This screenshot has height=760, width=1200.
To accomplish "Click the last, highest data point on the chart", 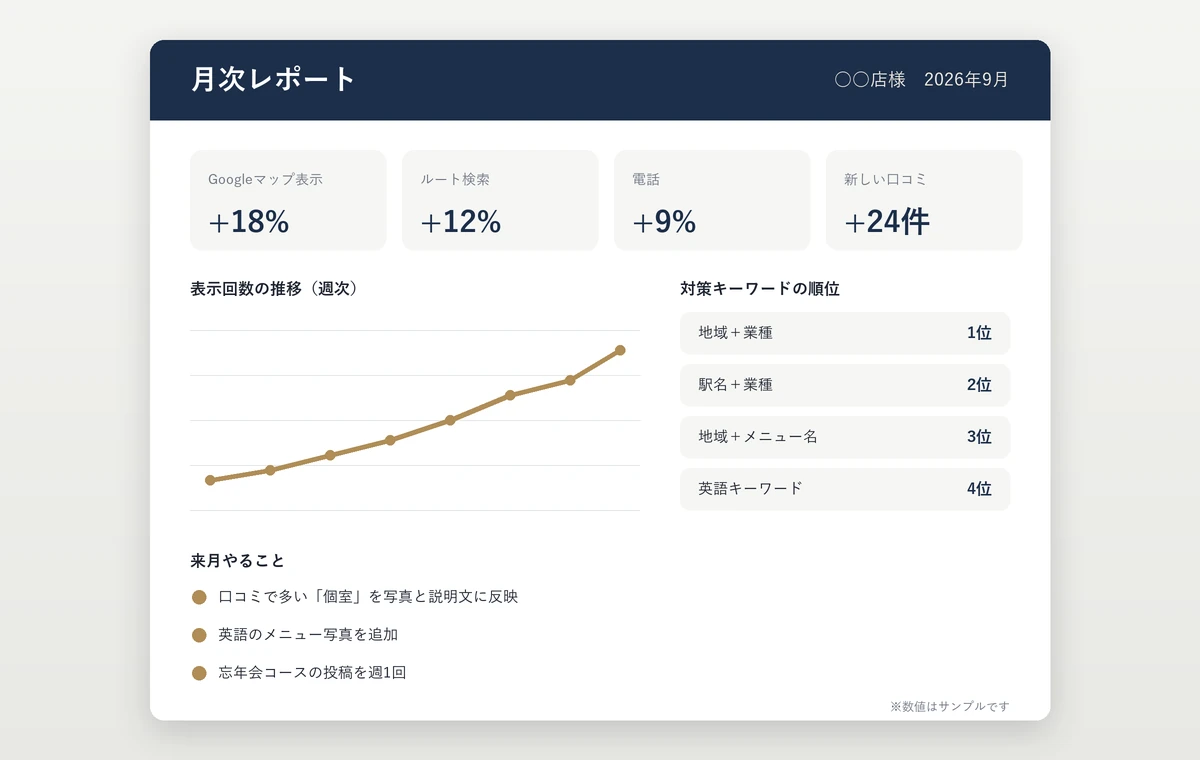I will pyautogui.click(x=620, y=350).
